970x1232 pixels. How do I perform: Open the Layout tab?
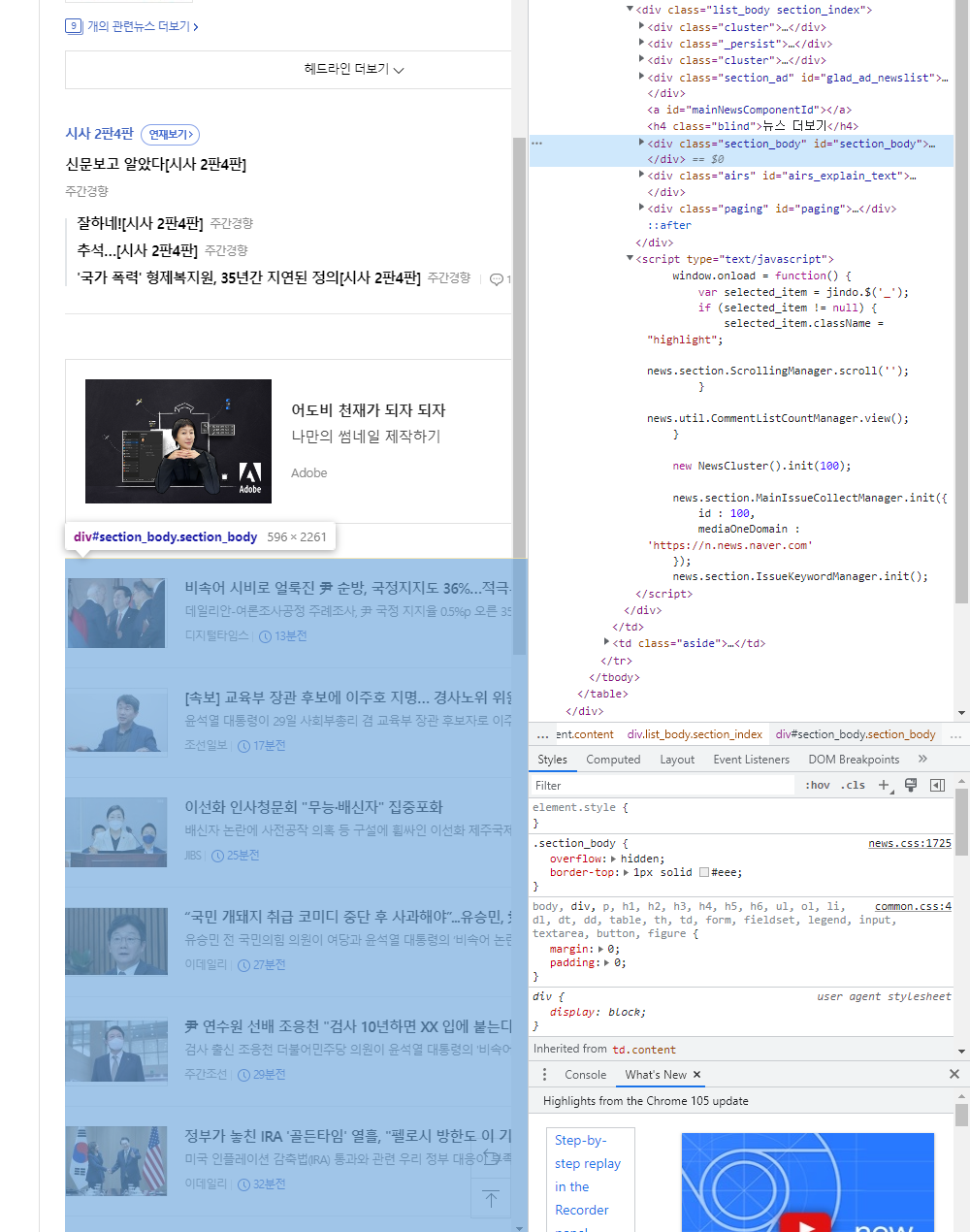[x=677, y=760]
